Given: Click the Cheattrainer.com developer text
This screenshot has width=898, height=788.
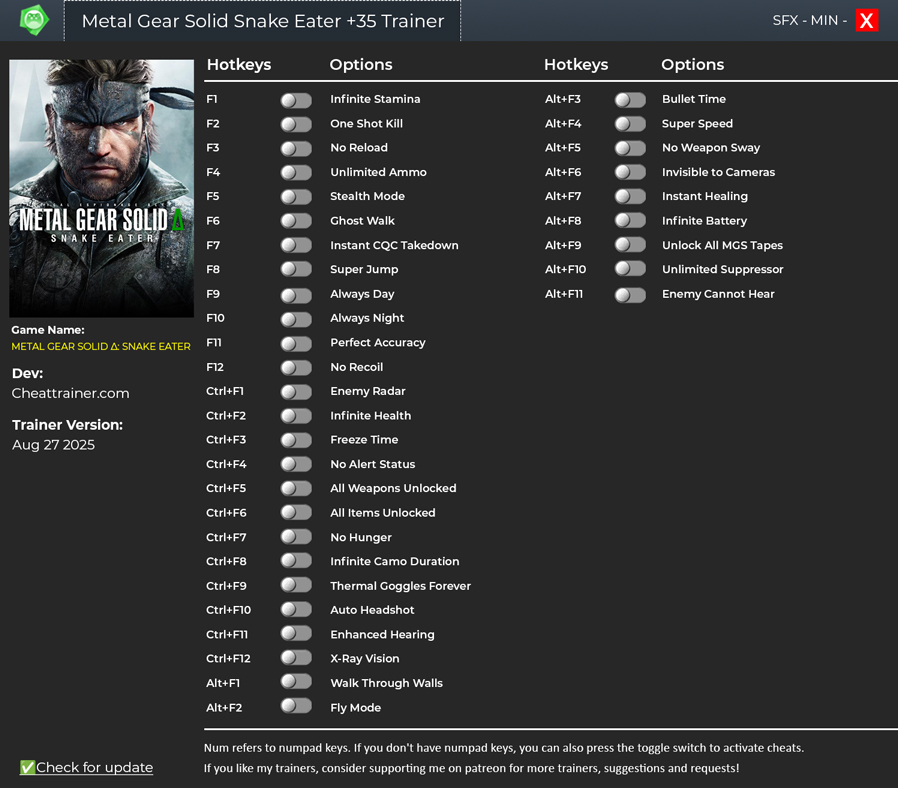Looking at the screenshot, I should 70,393.
